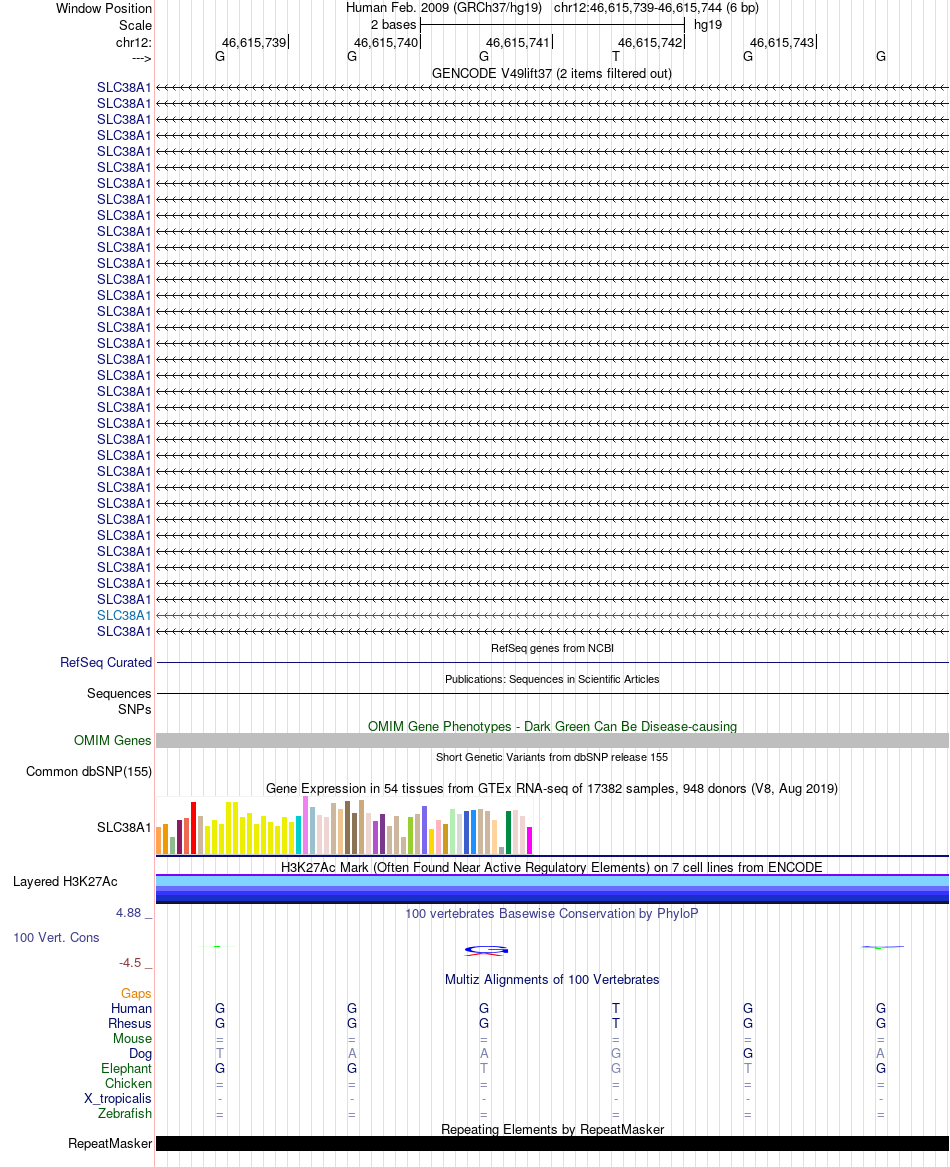Click the blue layered H3K27Ac signal band
The image size is (950, 1167).
552,889
